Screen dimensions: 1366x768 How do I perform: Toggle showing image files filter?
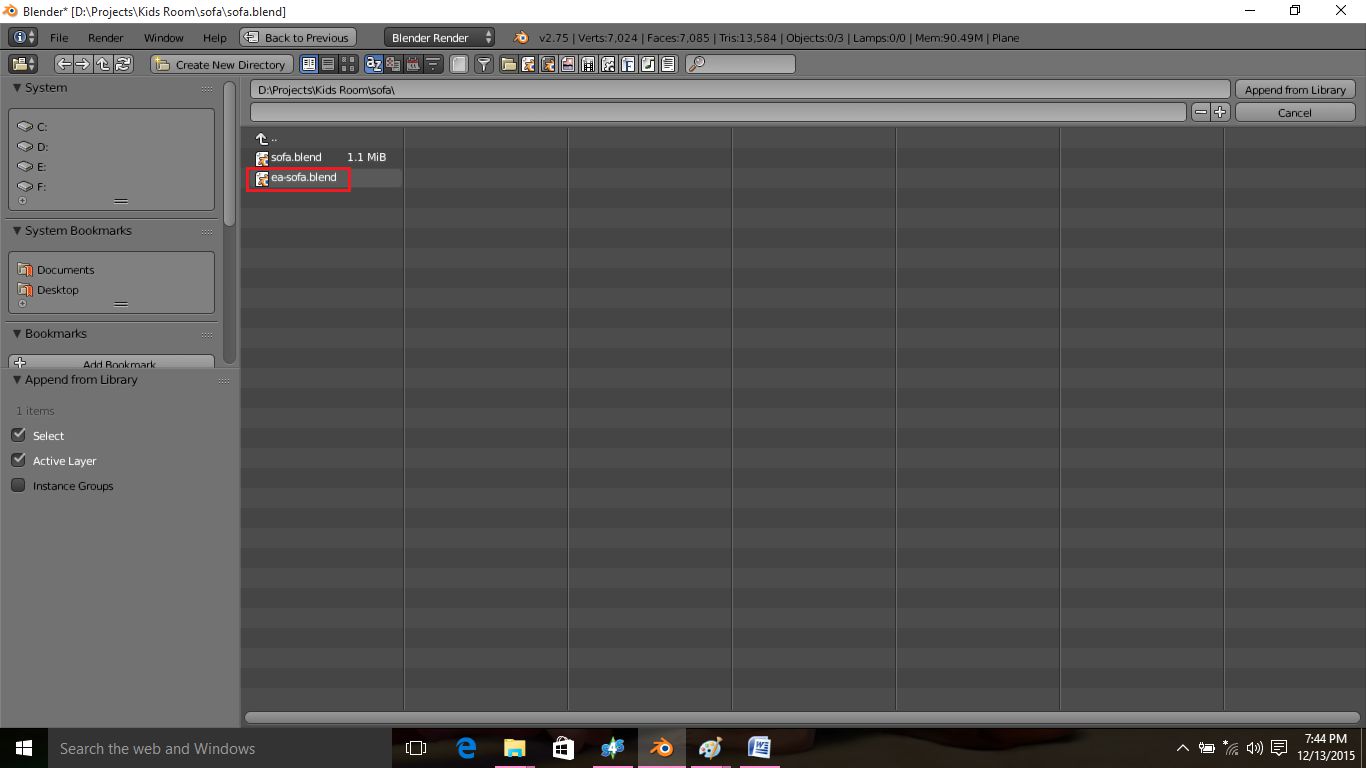[568, 64]
